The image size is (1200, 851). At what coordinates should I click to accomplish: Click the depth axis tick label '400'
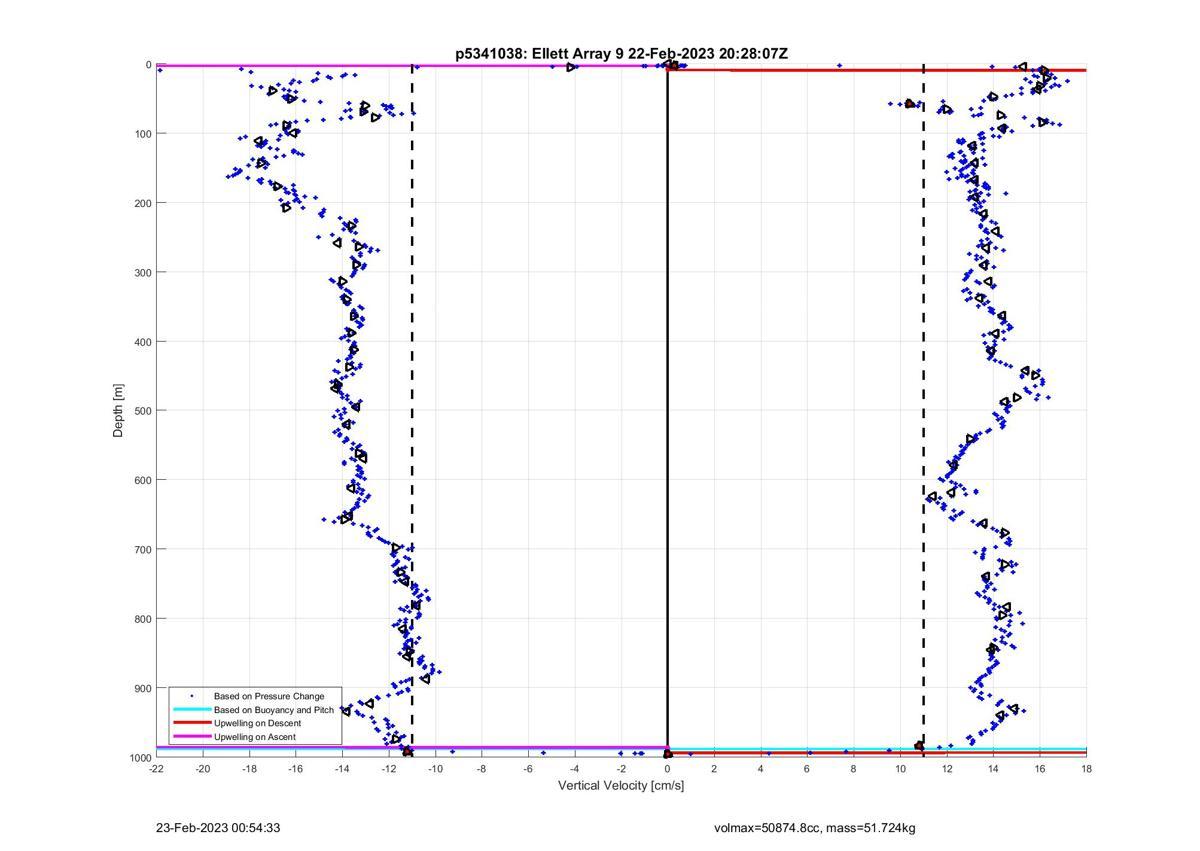point(142,342)
